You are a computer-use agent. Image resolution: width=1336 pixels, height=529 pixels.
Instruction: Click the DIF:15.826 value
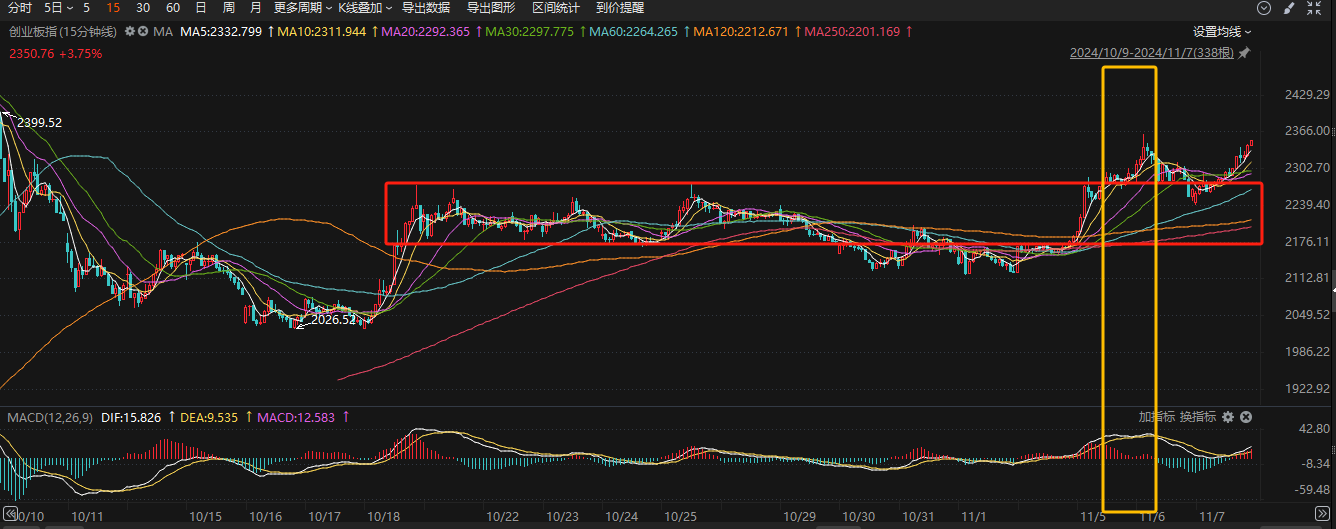(x=133, y=417)
